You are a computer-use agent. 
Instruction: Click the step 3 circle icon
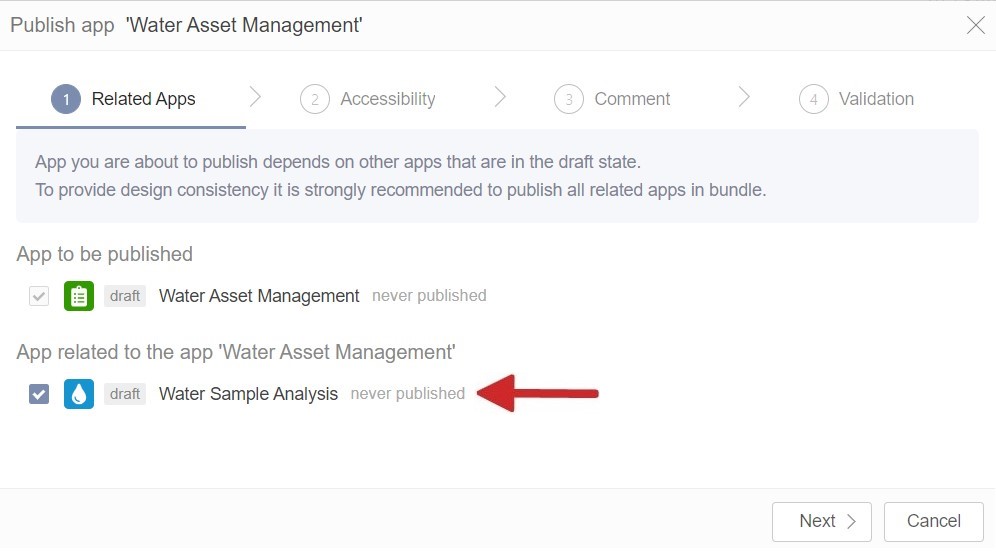point(569,99)
